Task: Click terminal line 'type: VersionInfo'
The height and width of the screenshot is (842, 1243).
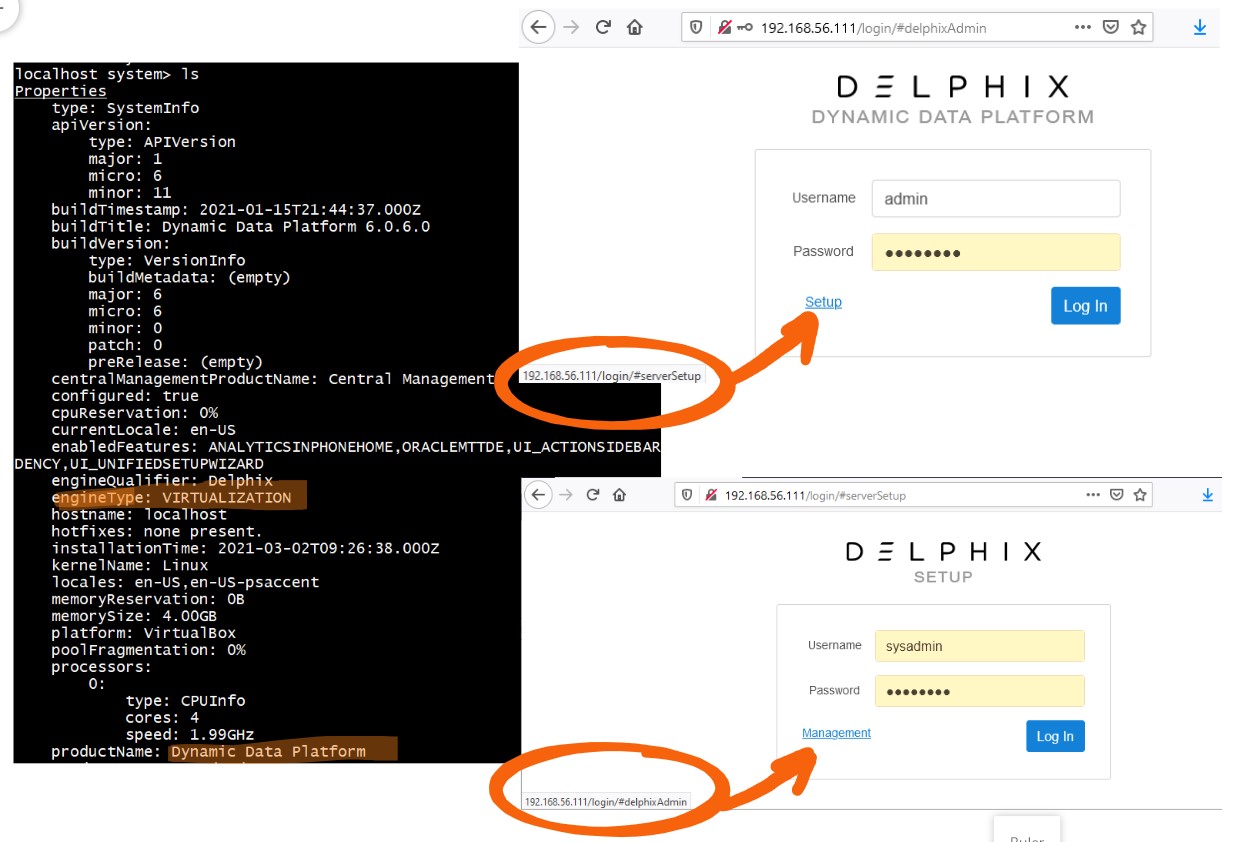Action: [166, 260]
